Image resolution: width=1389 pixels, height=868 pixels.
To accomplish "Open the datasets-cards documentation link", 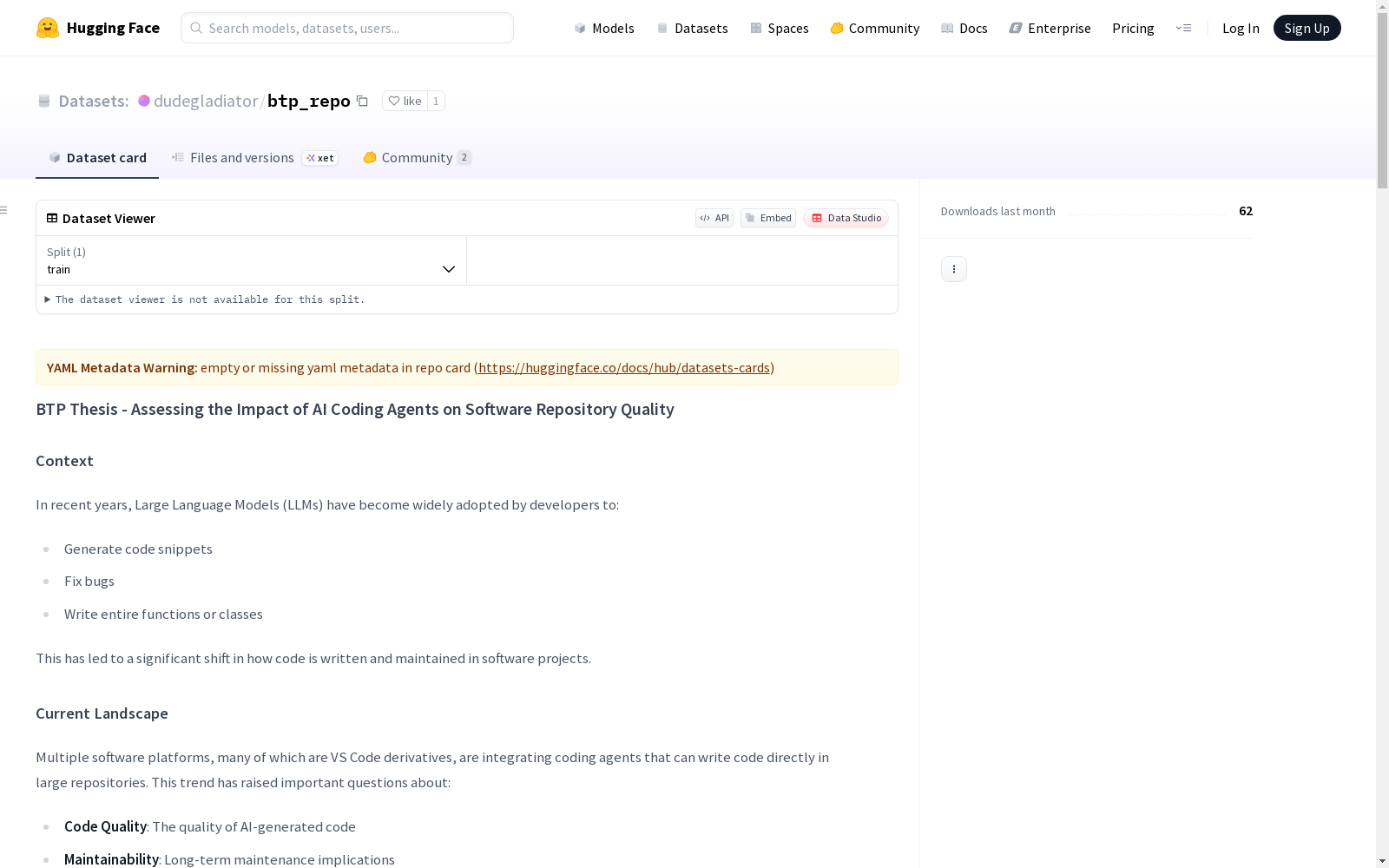I will (624, 367).
